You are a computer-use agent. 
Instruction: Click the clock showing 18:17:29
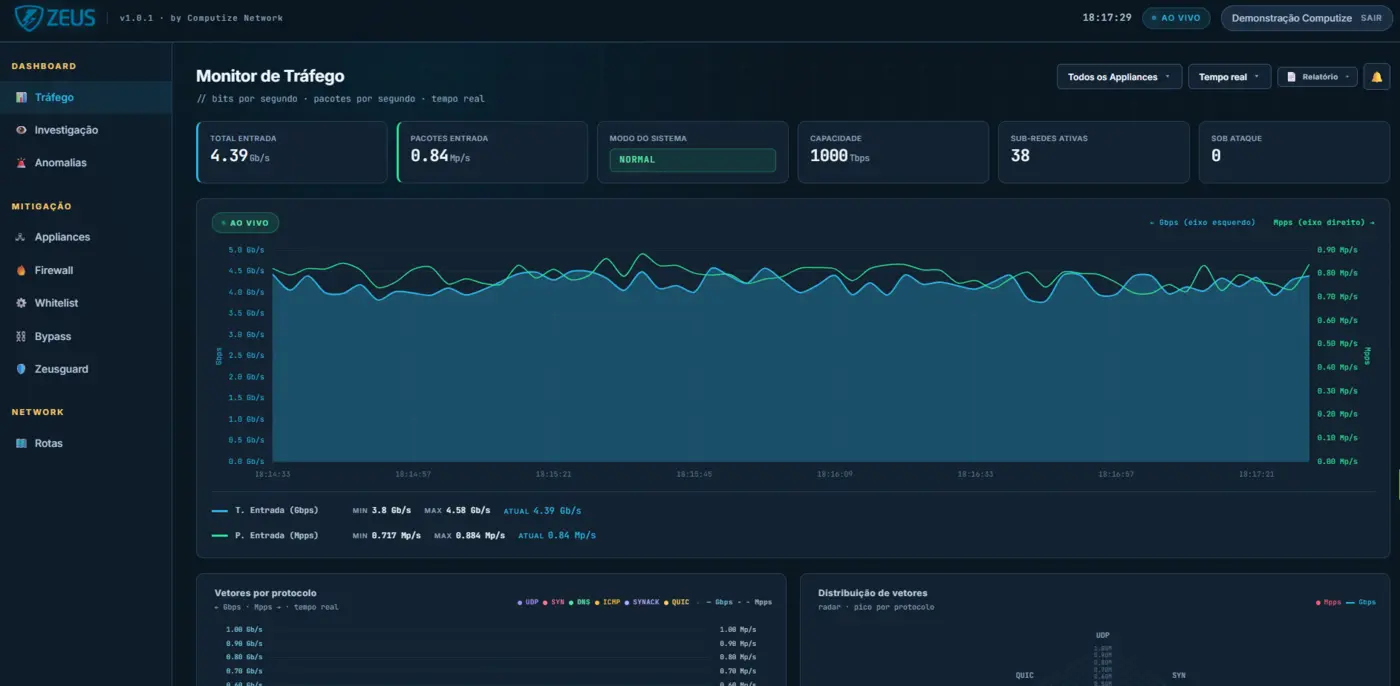(x=1107, y=18)
